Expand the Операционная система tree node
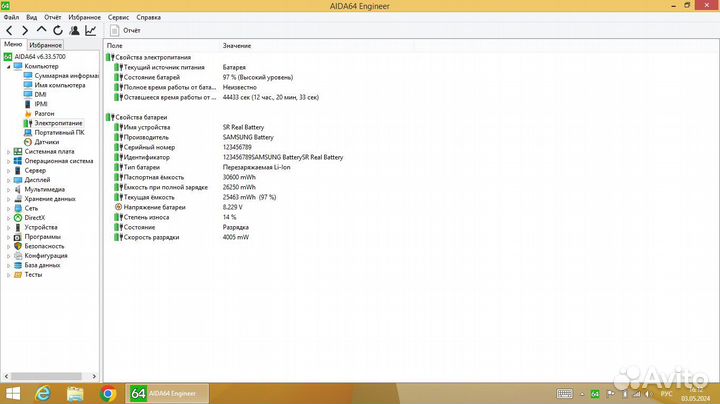 click(8, 161)
